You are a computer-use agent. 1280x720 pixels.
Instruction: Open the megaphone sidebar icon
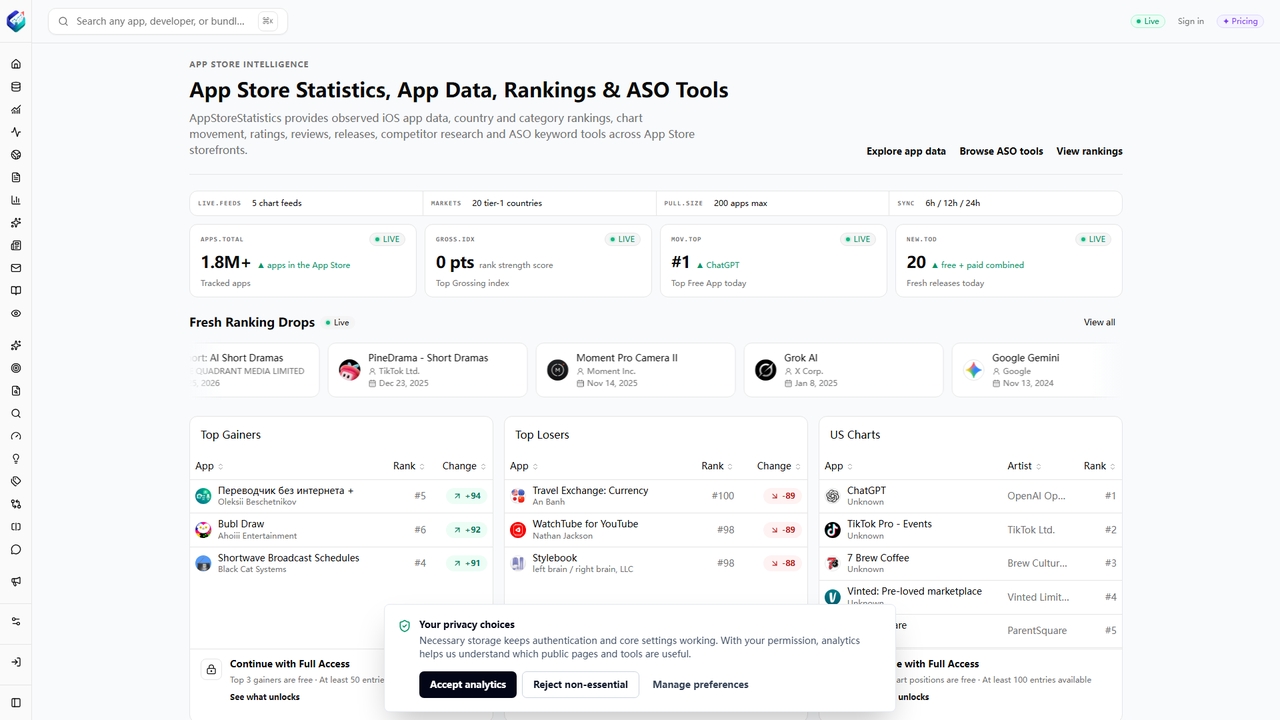click(15, 581)
